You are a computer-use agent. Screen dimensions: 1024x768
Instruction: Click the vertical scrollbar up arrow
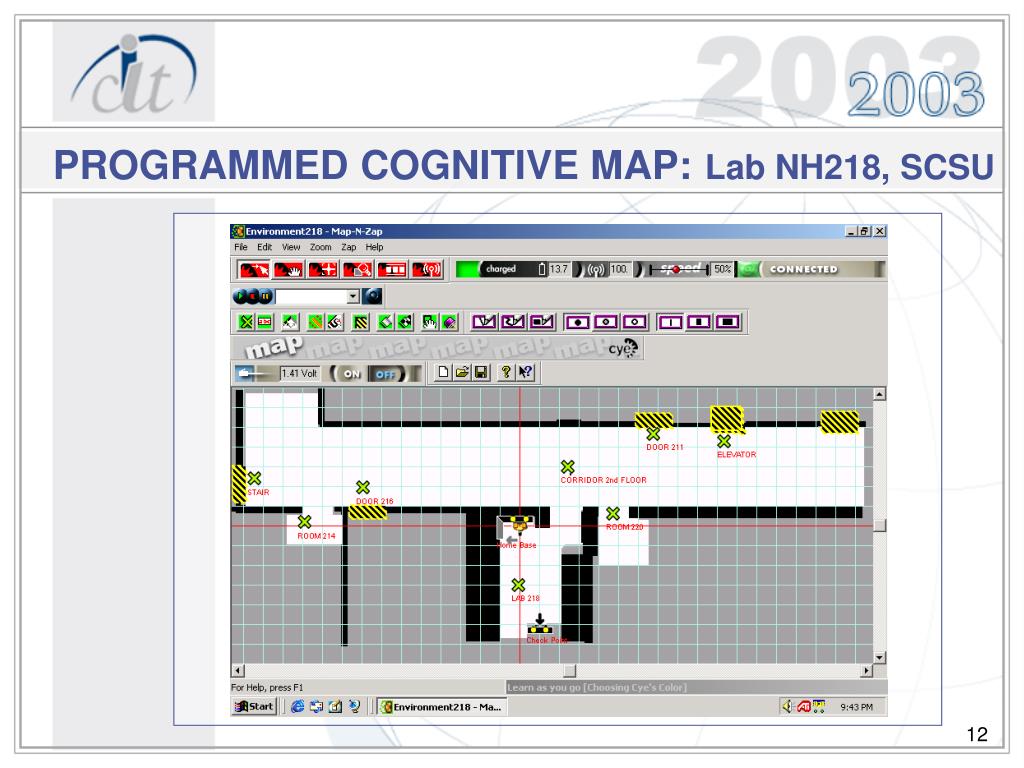pyautogui.click(x=880, y=394)
